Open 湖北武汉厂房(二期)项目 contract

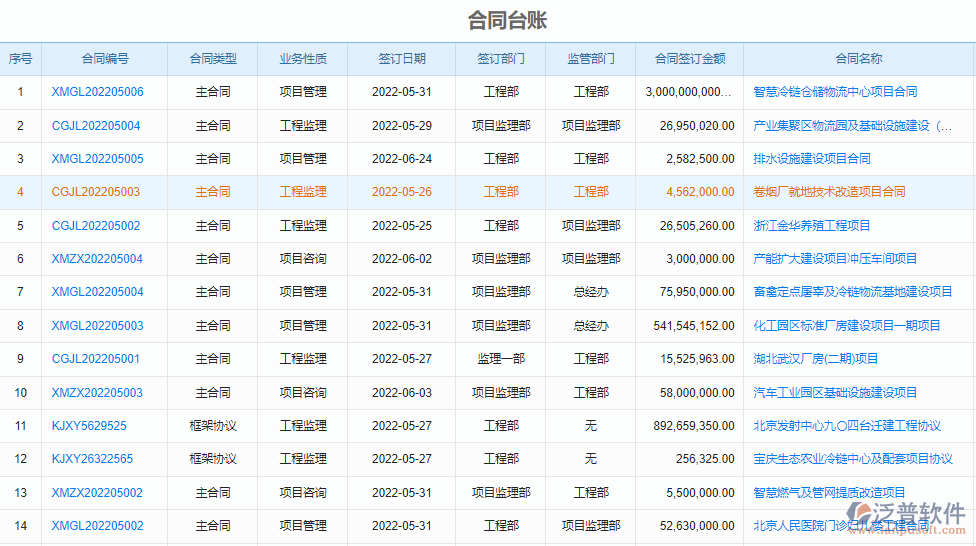(815, 359)
